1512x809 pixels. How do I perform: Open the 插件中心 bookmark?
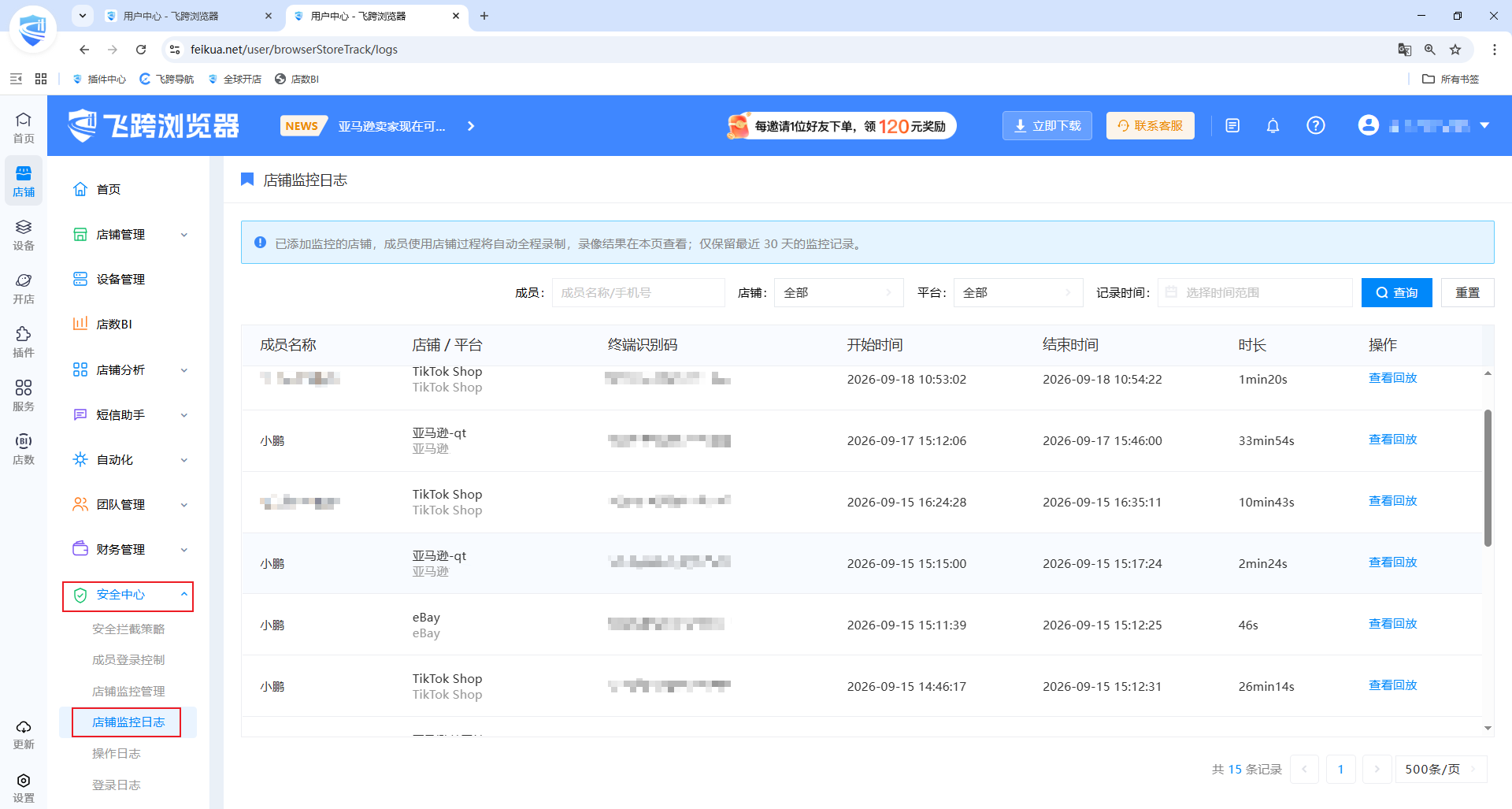(99, 79)
